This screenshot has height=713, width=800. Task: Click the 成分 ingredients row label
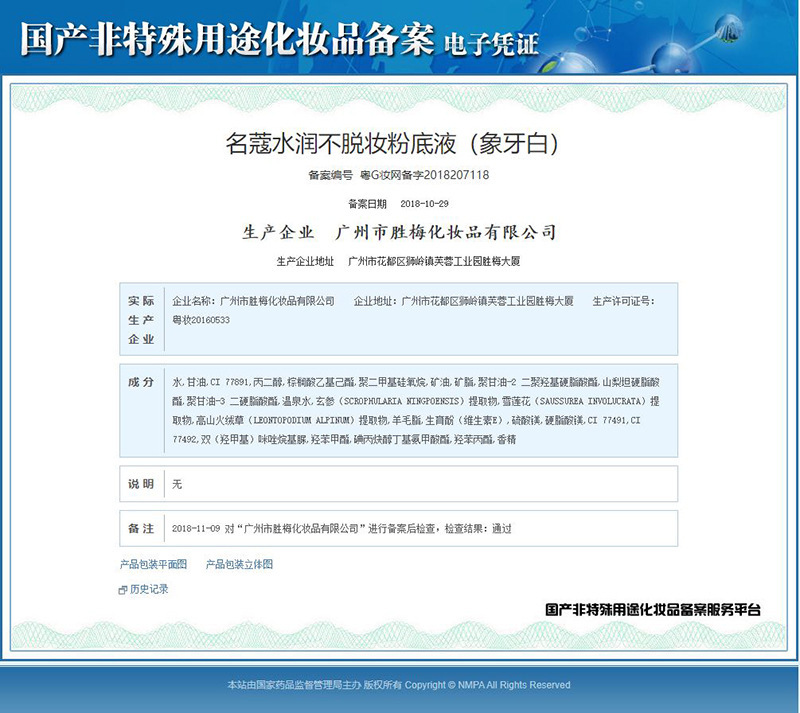141,383
